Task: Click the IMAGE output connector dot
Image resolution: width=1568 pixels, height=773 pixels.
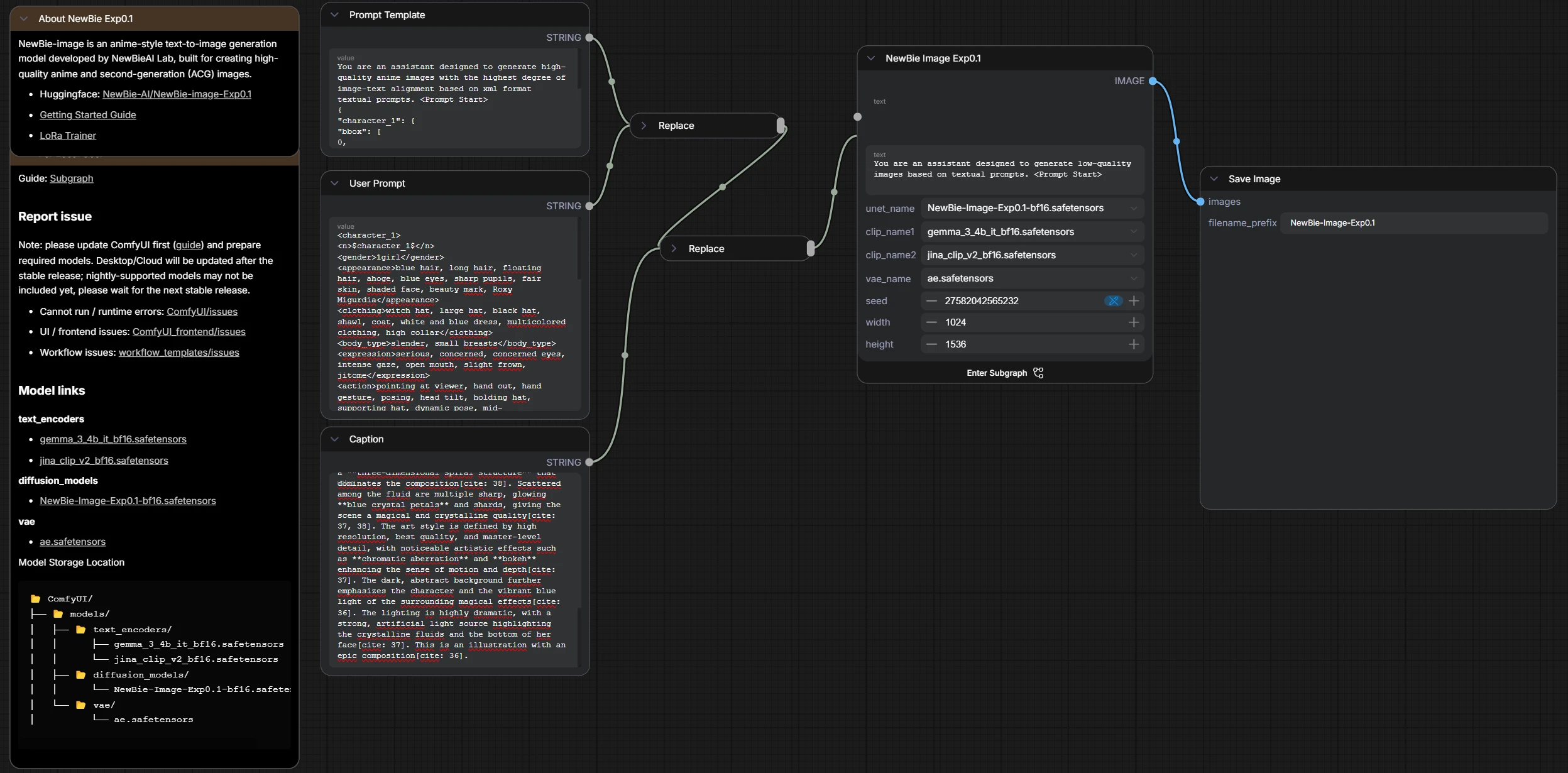Action: (1152, 81)
